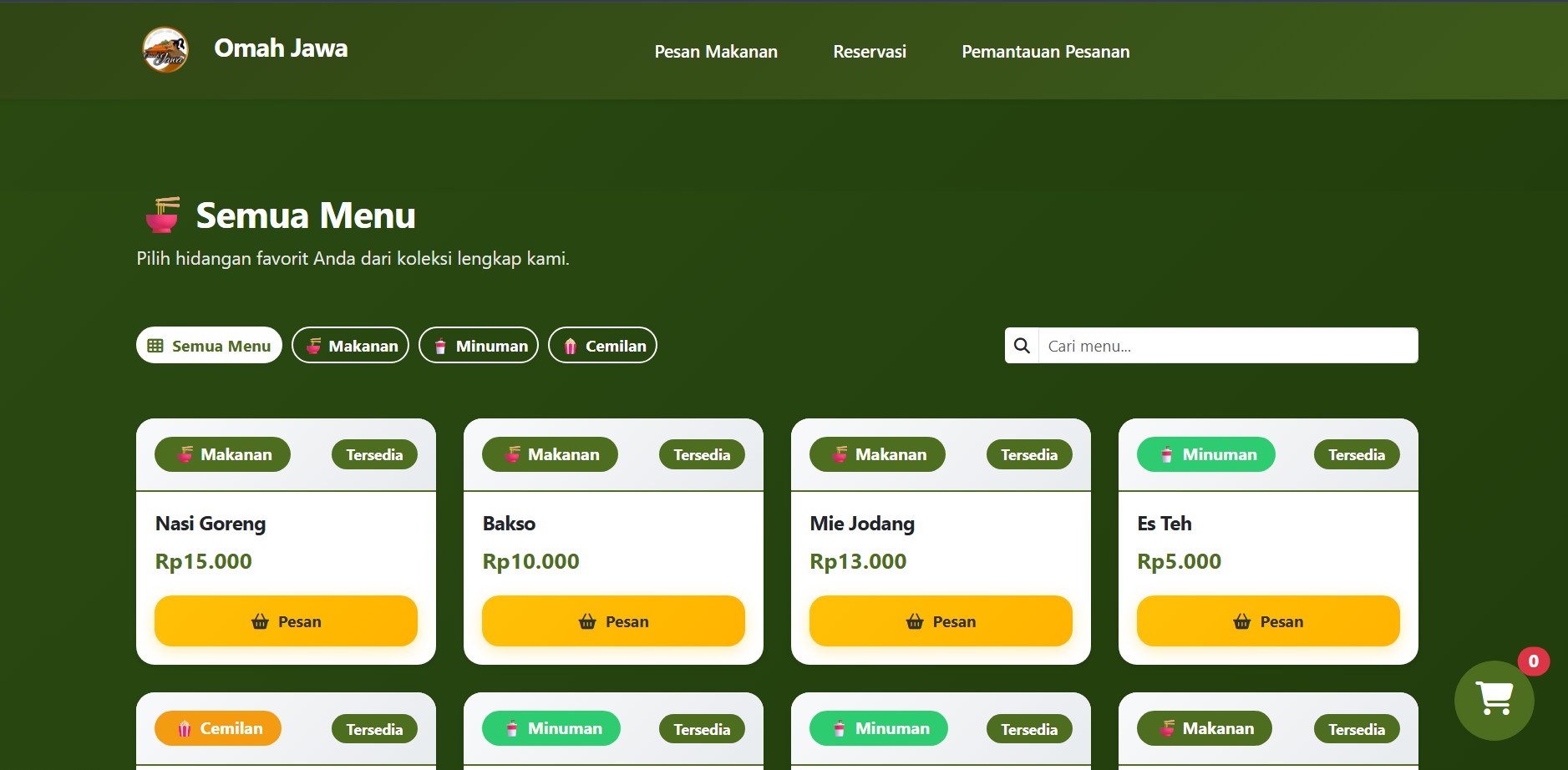
Task: Click the Mie Jodang title text
Action: (x=862, y=524)
